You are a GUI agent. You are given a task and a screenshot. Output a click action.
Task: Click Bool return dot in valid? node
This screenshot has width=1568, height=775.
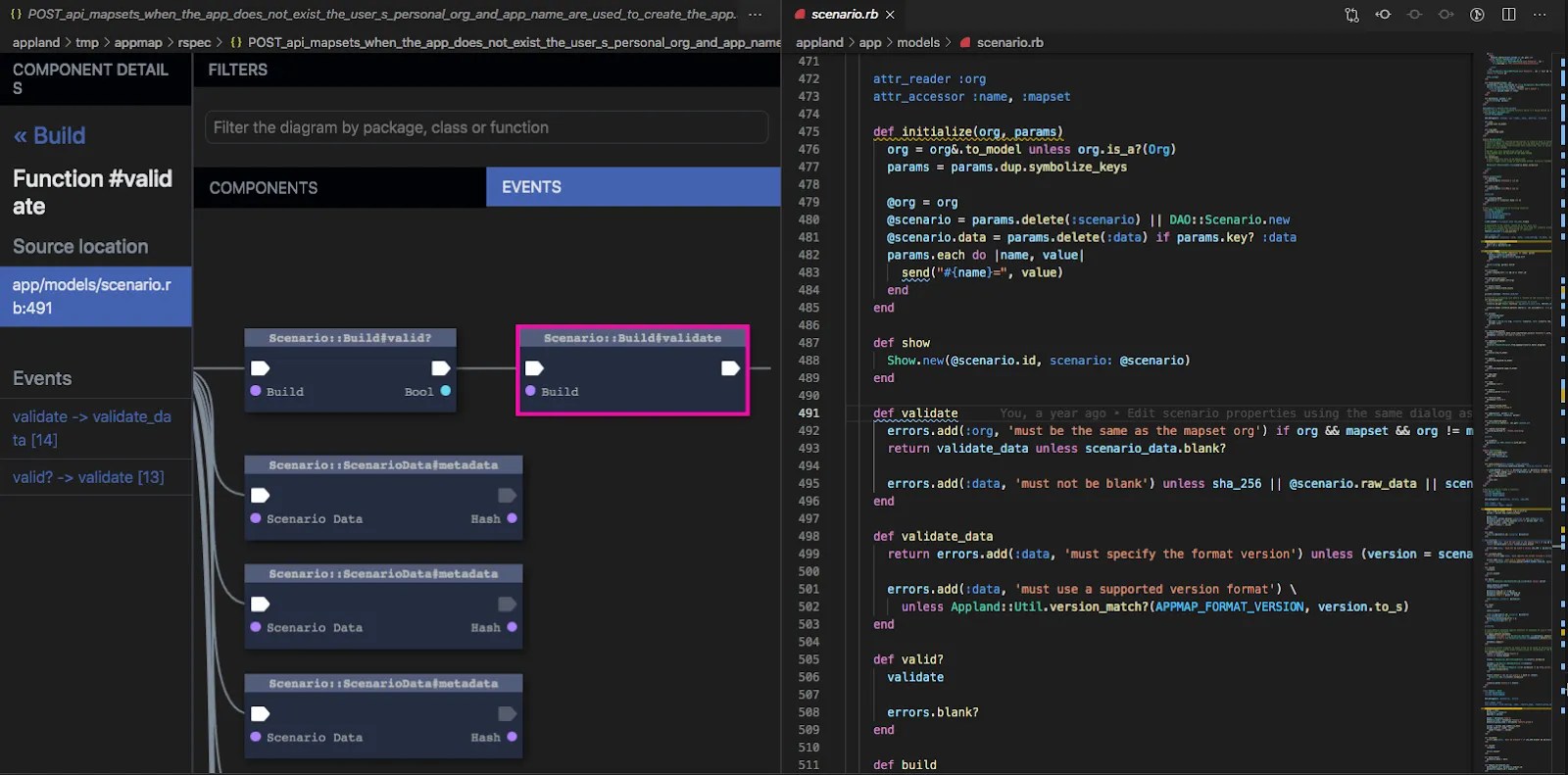[446, 391]
